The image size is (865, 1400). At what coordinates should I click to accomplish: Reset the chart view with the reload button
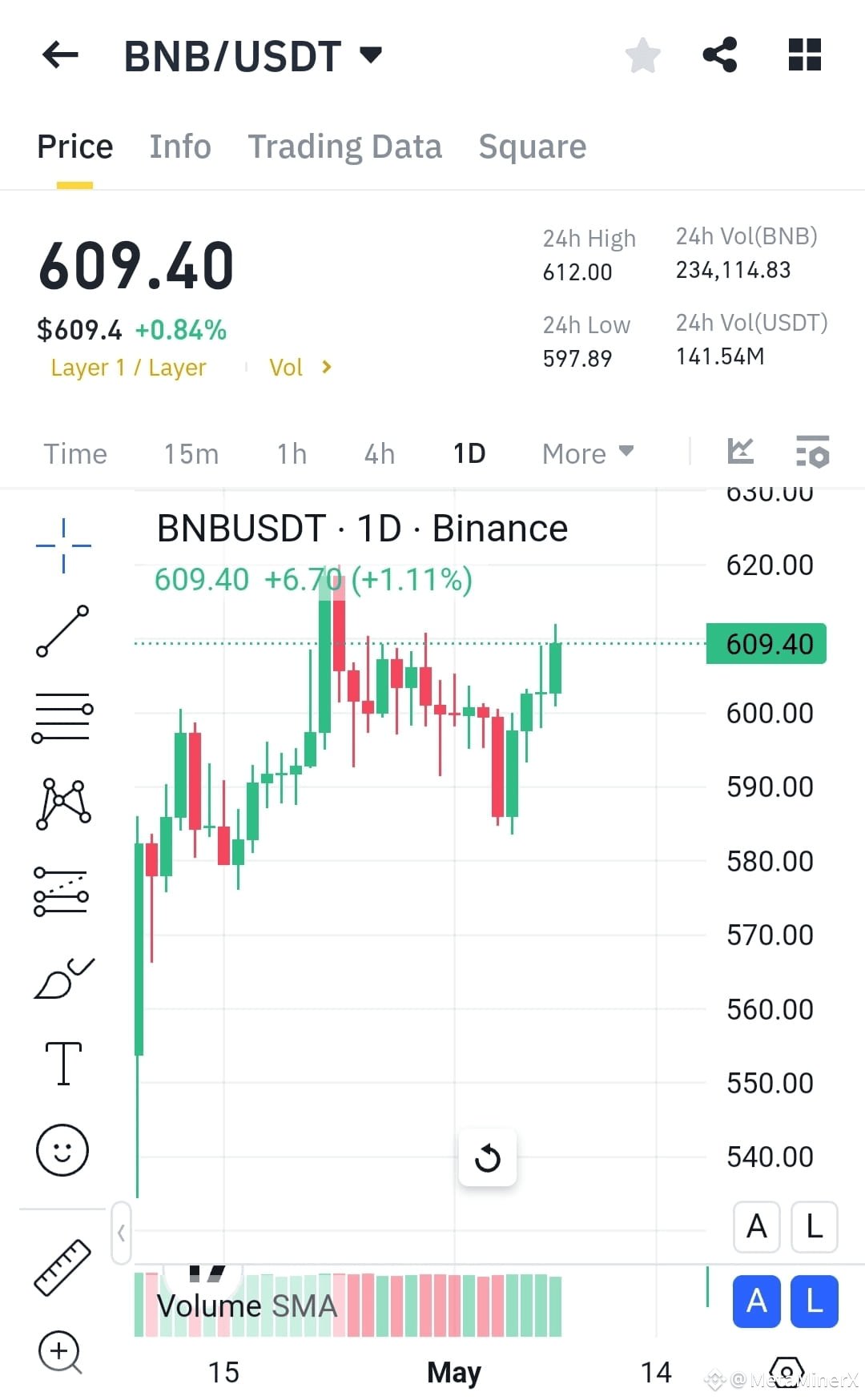[487, 1157]
